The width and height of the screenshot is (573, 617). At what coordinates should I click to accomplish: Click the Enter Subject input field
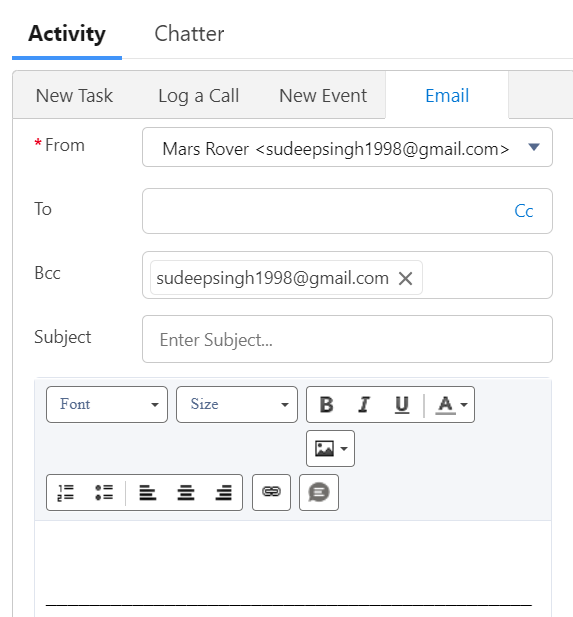(x=347, y=339)
